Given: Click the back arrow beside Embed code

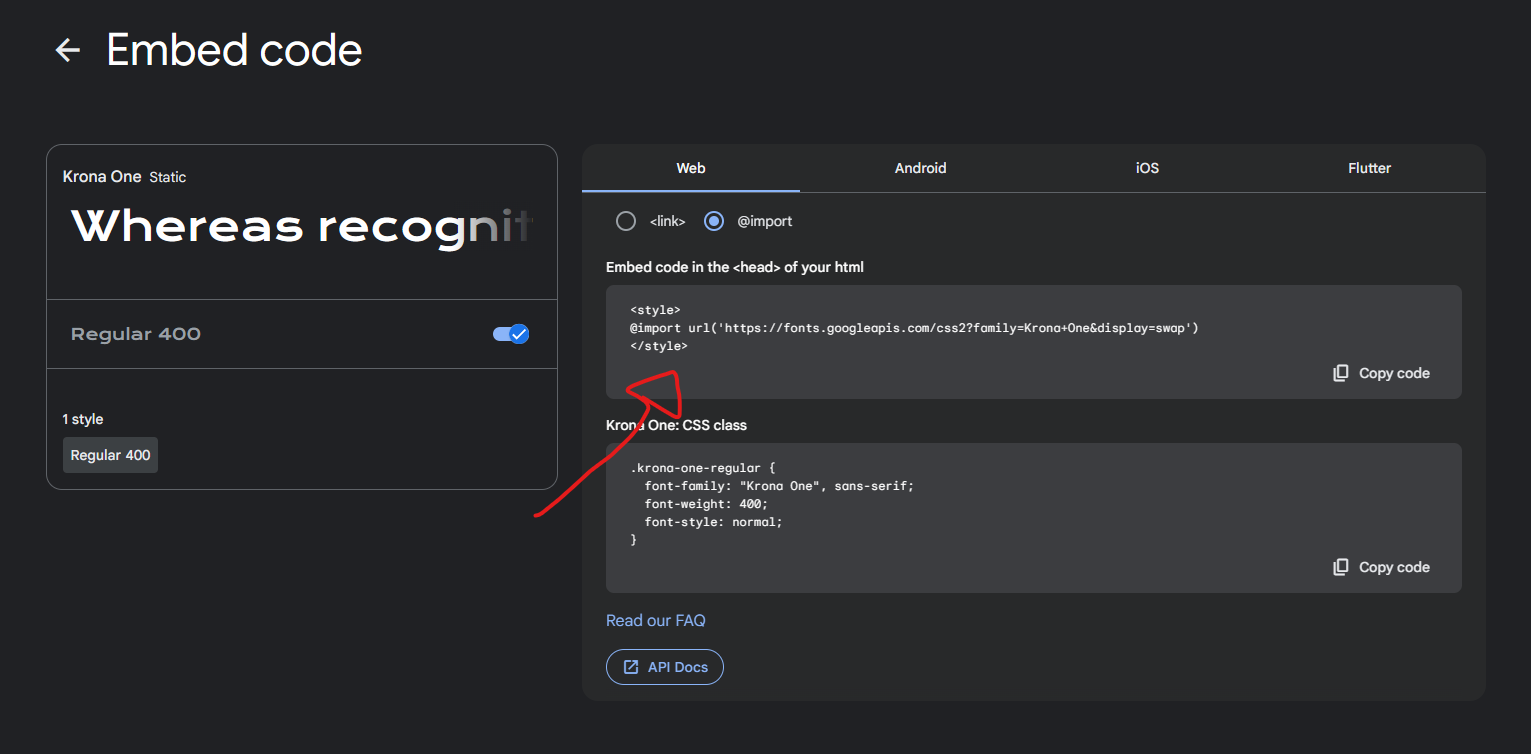Looking at the screenshot, I should pyautogui.click(x=67, y=50).
